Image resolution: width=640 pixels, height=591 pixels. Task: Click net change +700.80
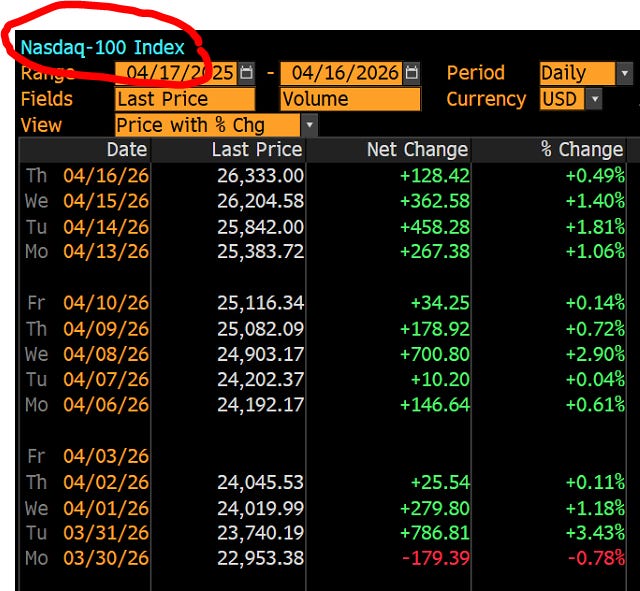435,354
